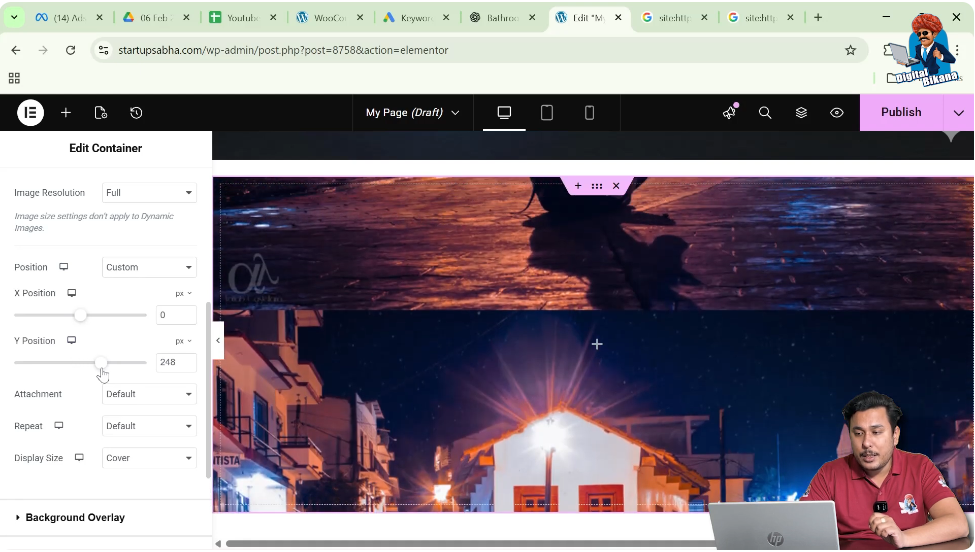Open a new browser tab
The image size is (975, 552).
coord(818,17)
